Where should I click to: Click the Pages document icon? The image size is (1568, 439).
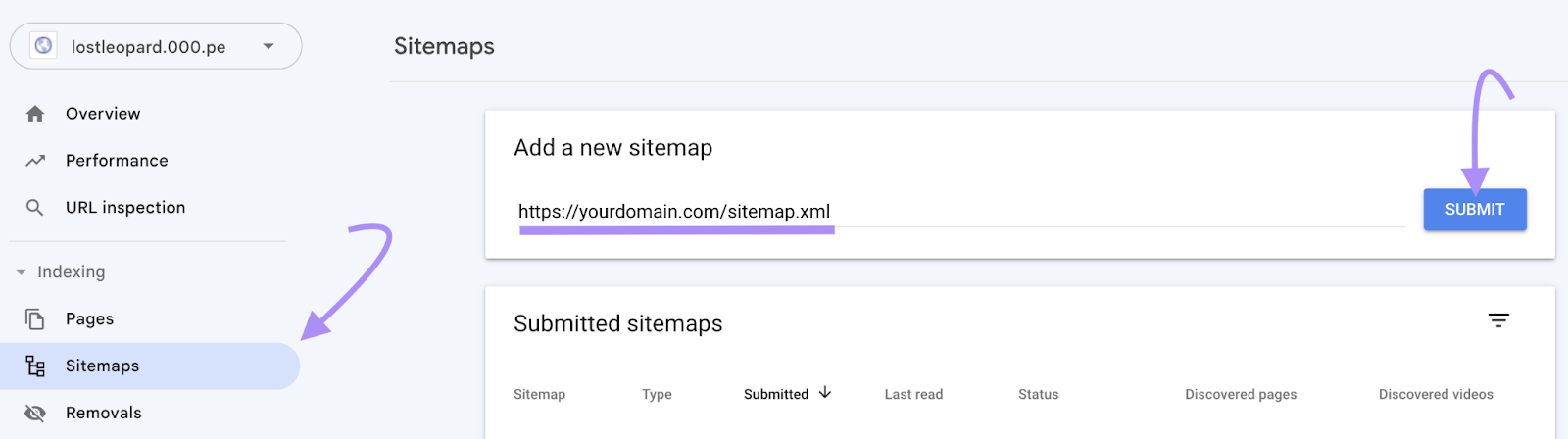click(x=35, y=319)
